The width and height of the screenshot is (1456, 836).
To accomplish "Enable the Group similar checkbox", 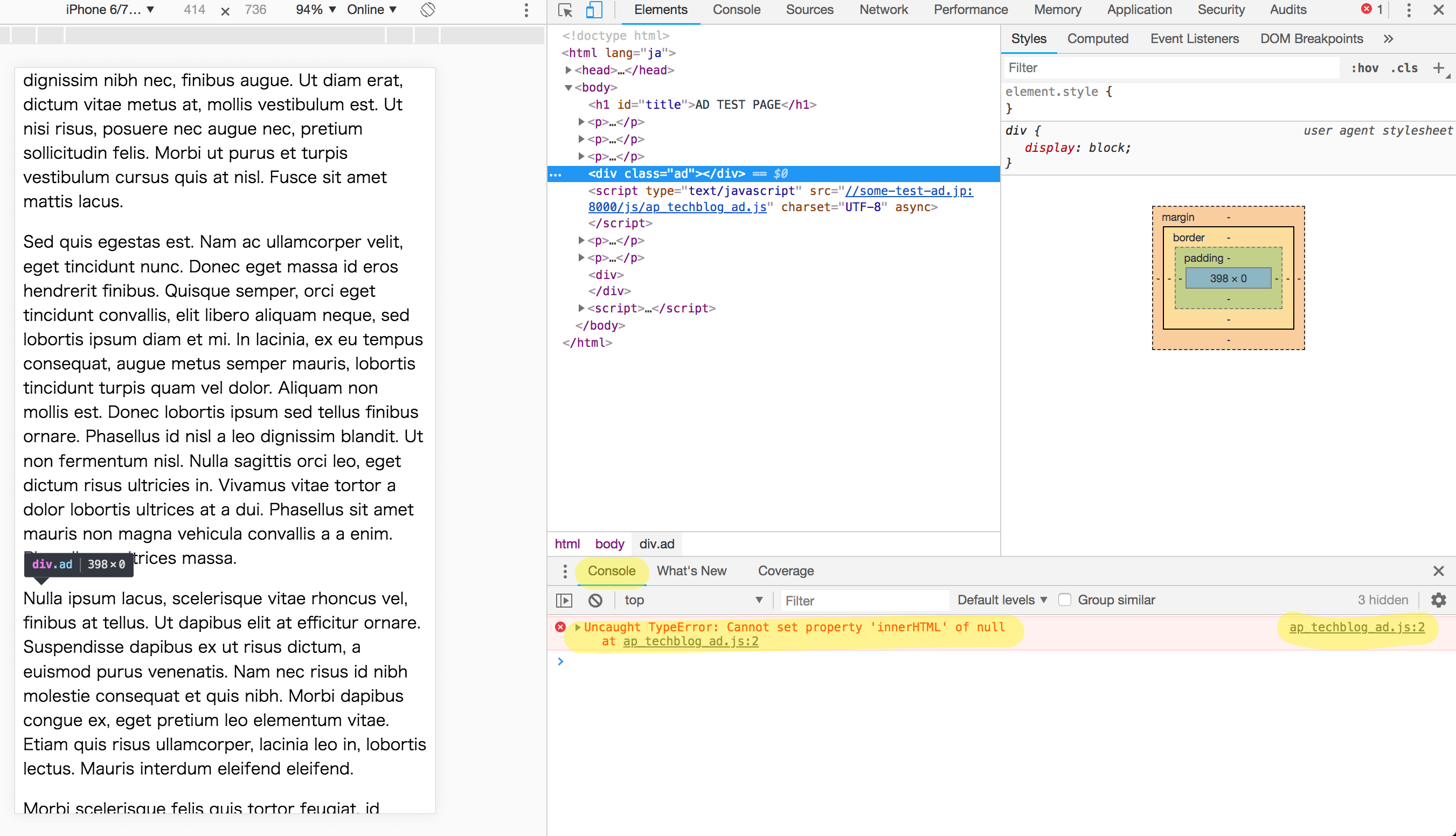I will click(x=1064, y=600).
